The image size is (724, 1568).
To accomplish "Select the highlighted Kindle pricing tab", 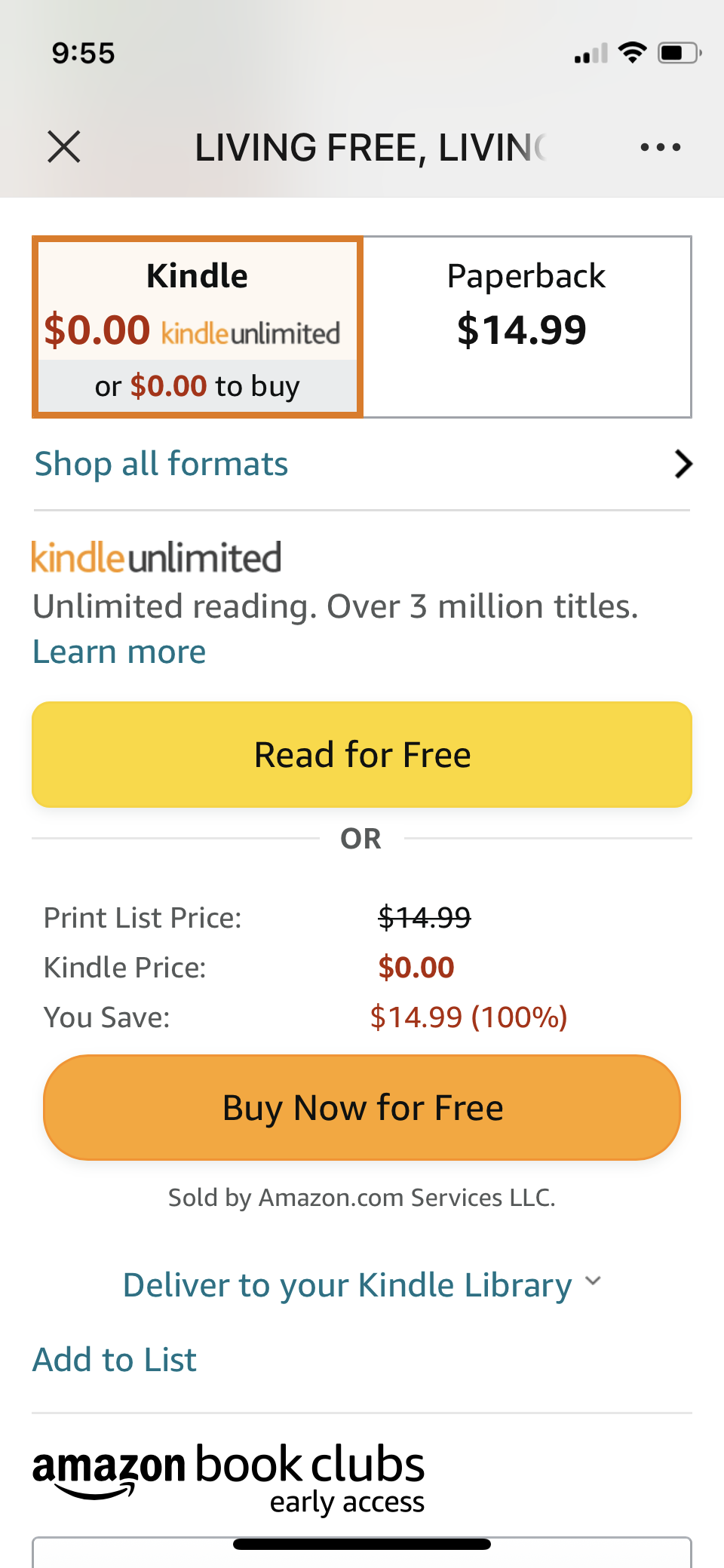I will [196, 326].
